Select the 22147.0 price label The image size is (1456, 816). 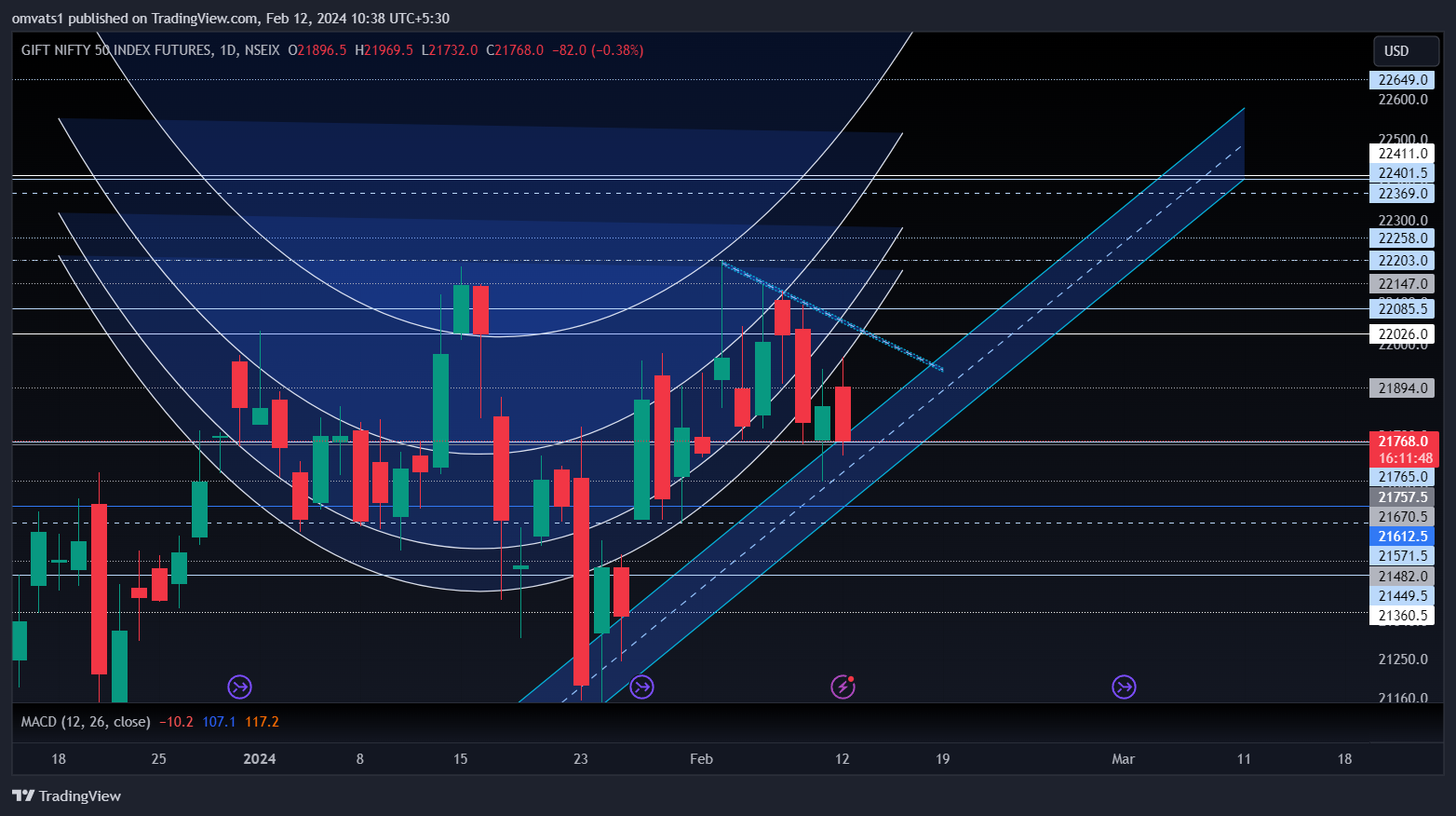pos(1402,284)
